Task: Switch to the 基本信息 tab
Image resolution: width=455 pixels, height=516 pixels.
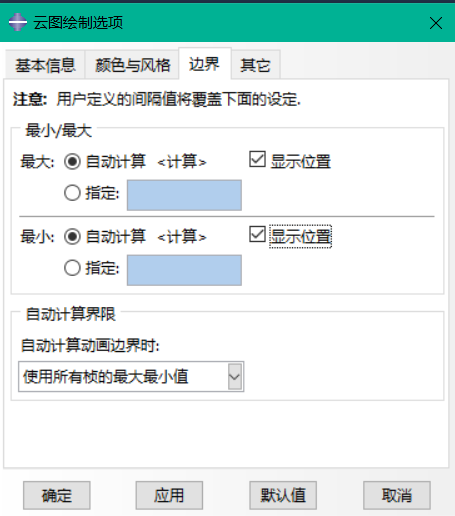Action: pos(45,65)
